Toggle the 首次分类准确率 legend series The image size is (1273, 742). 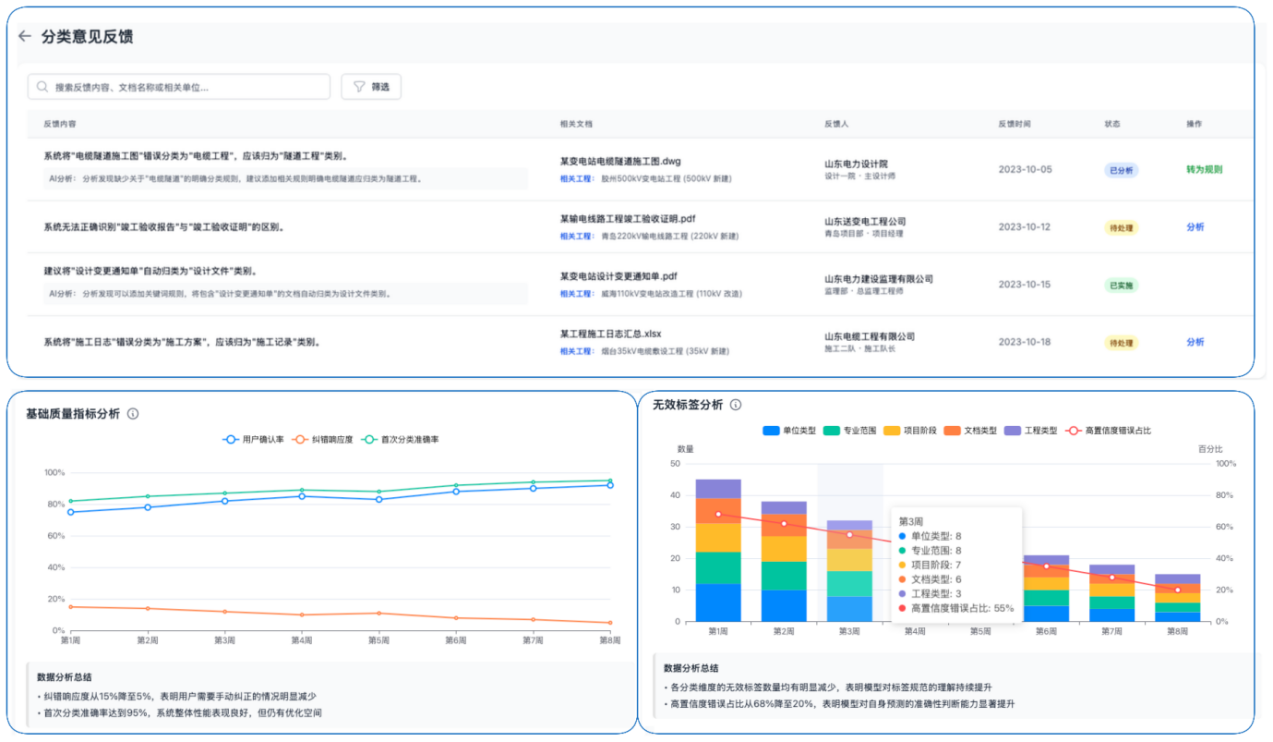pyautogui.click(x=400, y=439)
